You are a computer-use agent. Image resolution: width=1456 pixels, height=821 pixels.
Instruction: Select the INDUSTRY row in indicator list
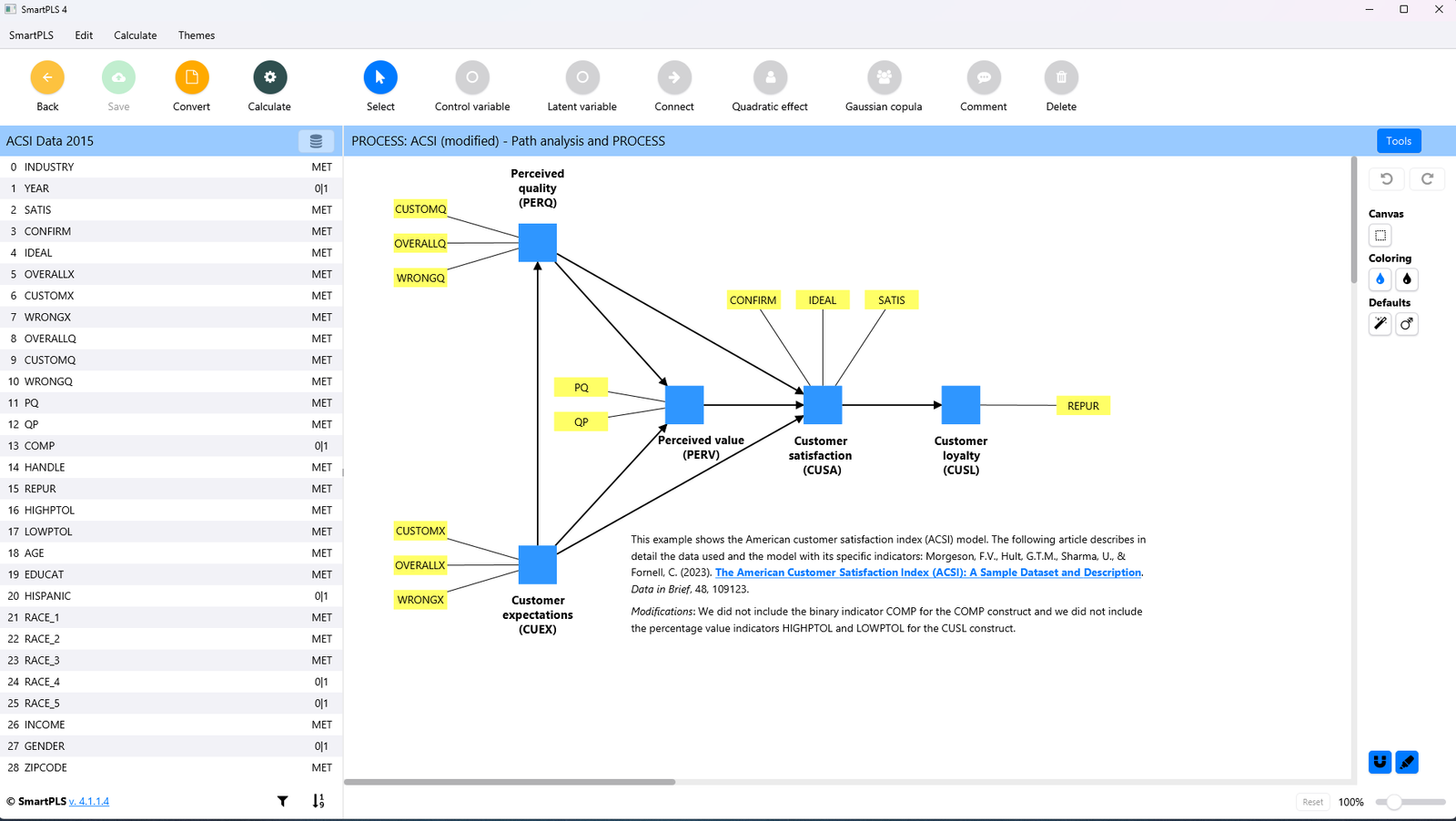(x=171, y=167)
